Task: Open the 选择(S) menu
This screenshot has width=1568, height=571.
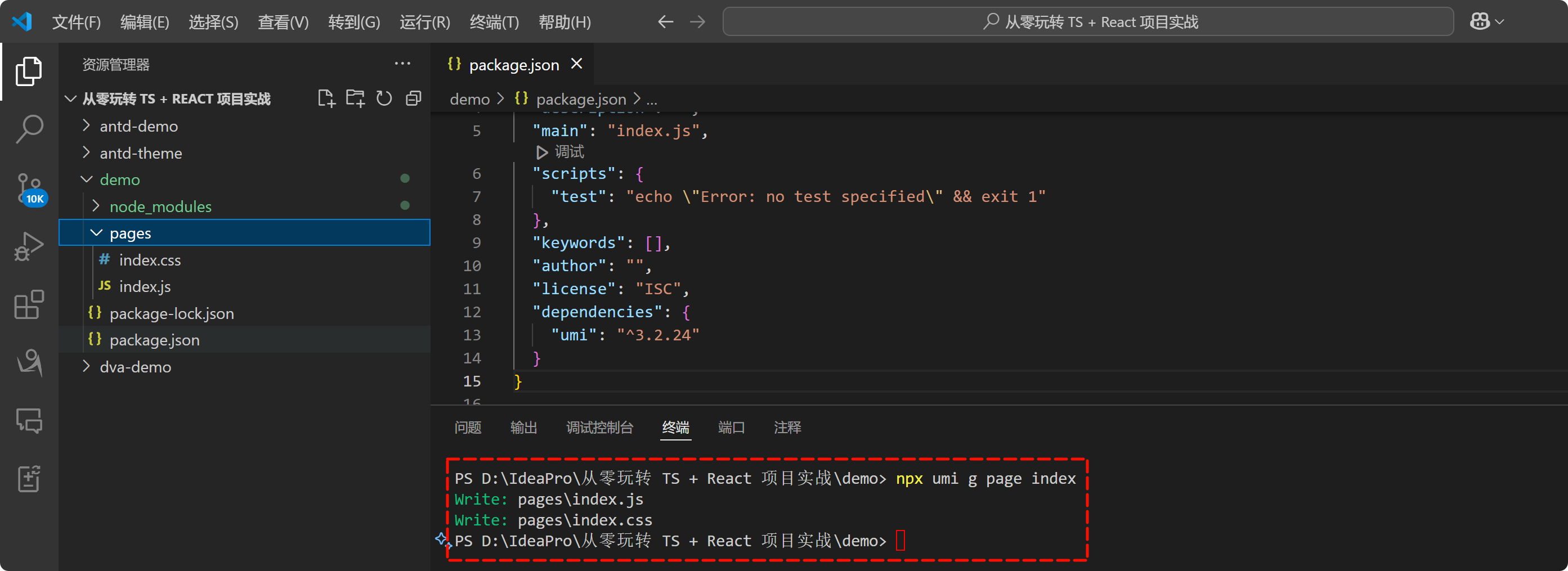Action: click(213, 22)
